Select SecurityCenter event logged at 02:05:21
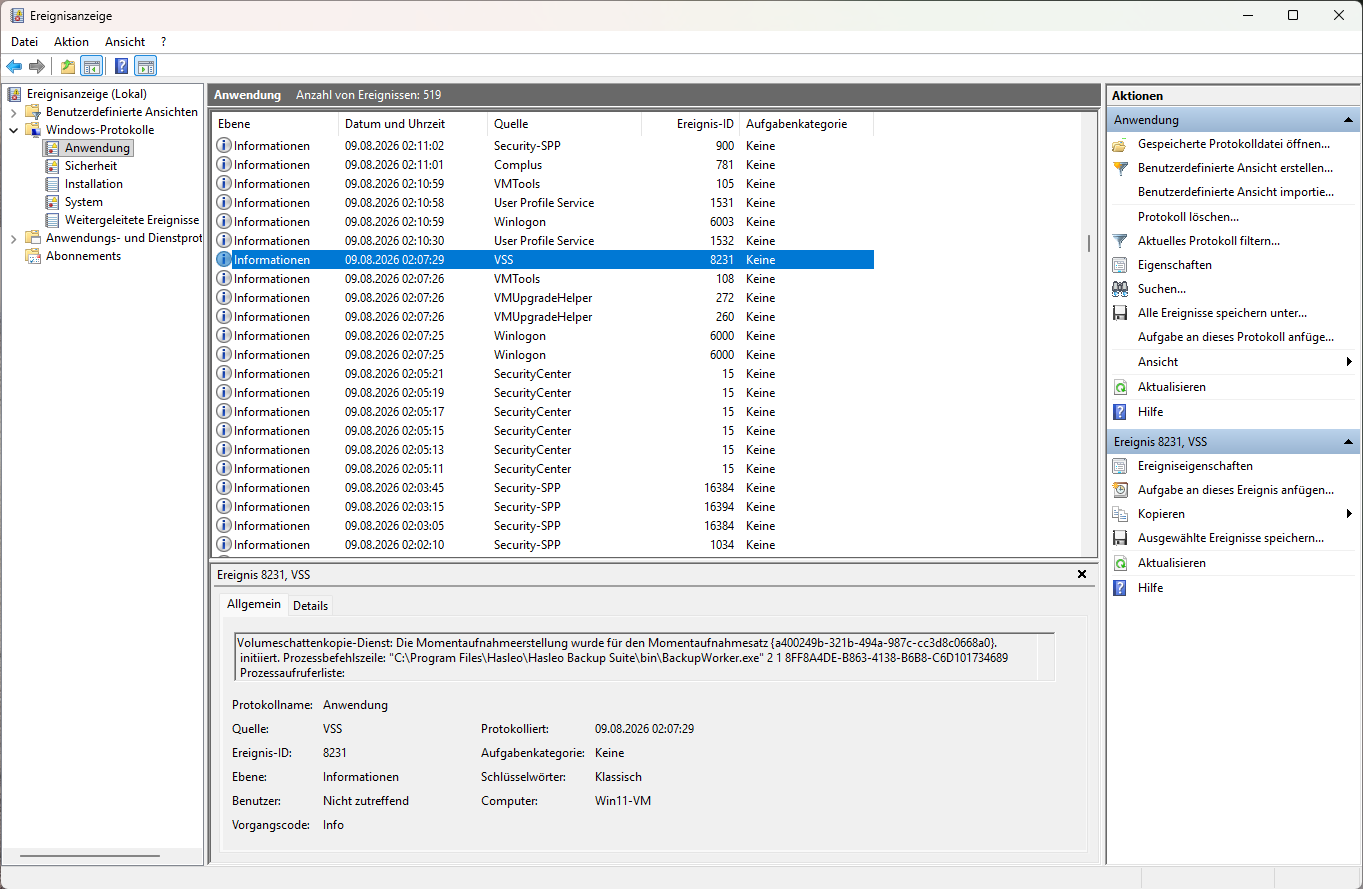The image size is (1363, 889). point(544,374)
